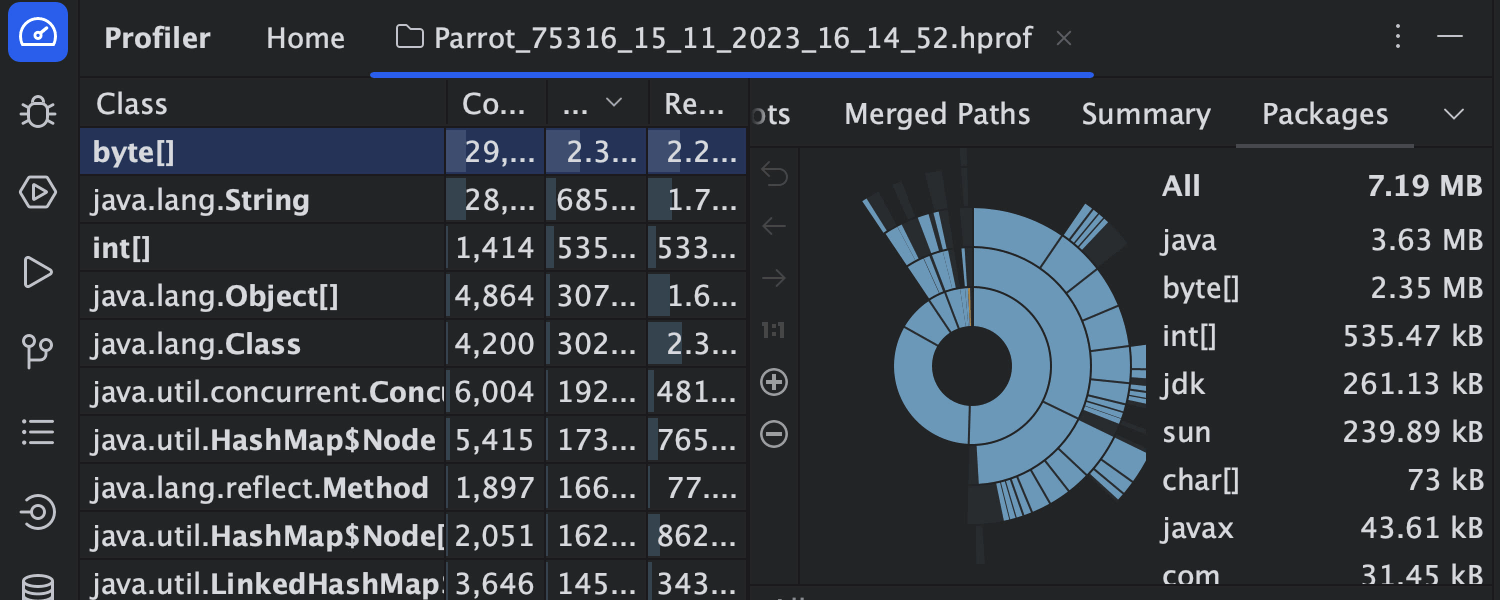Click the zoom out minus icon
The height and width of the screenshot is (600, 1500).
tap(774, 434)
